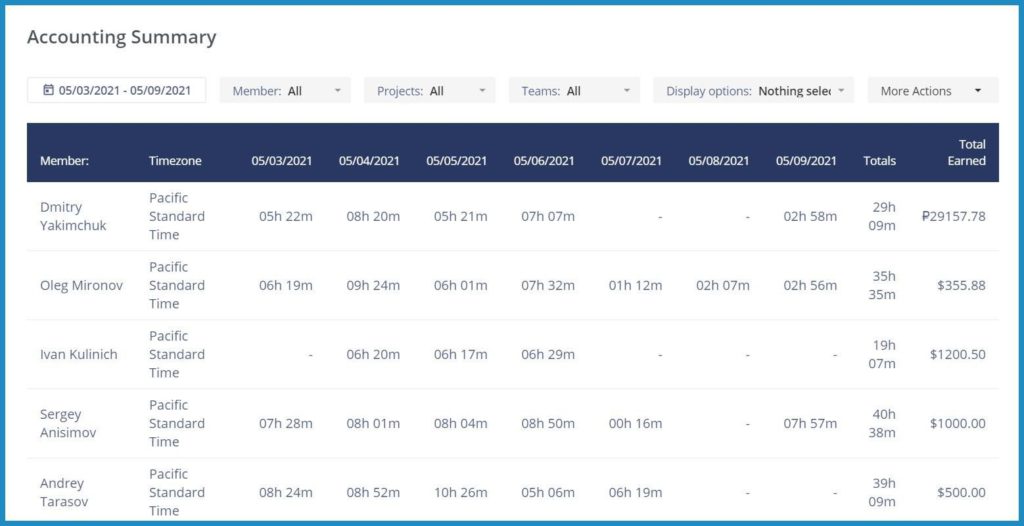Click the 05/03/2021 column header
This screenshot has height=526, width=1024.
pyautogui.click(x=281, y=161)
